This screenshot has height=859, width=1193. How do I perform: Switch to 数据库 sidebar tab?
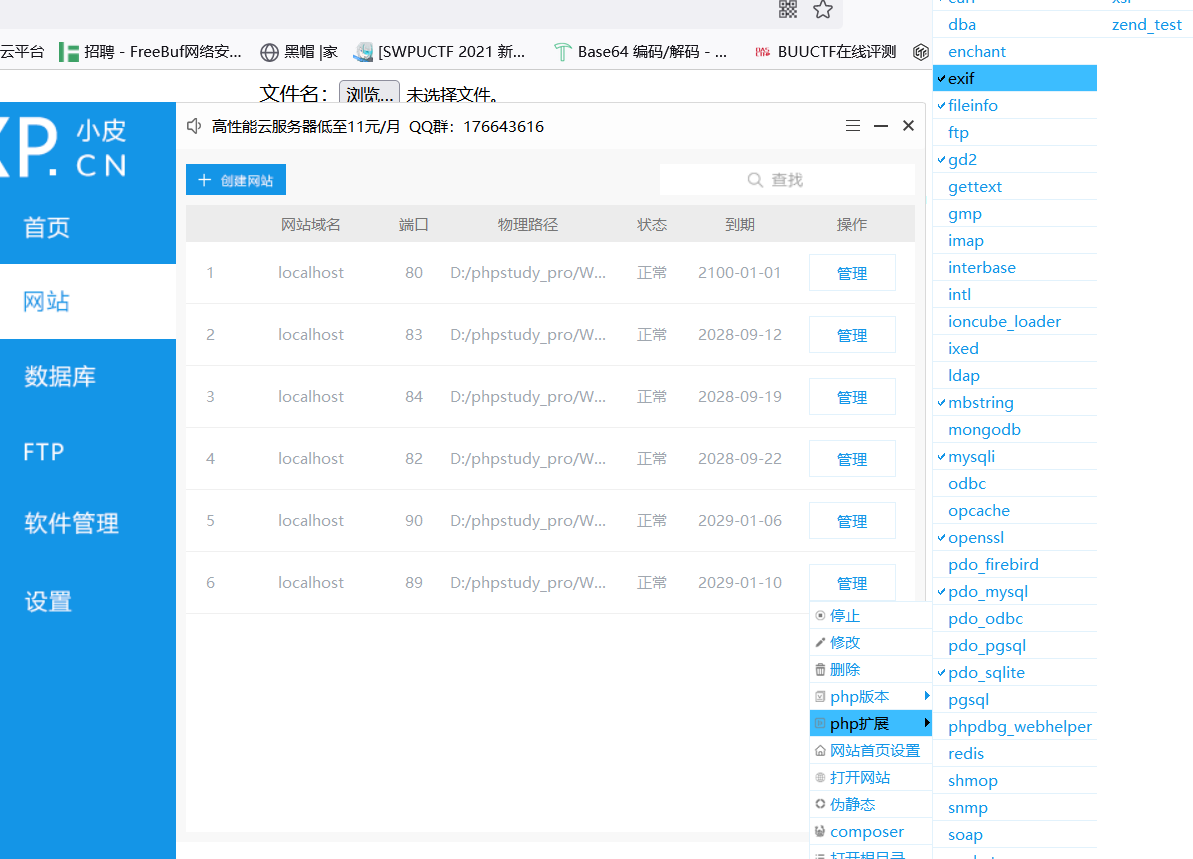pos(87,376)
